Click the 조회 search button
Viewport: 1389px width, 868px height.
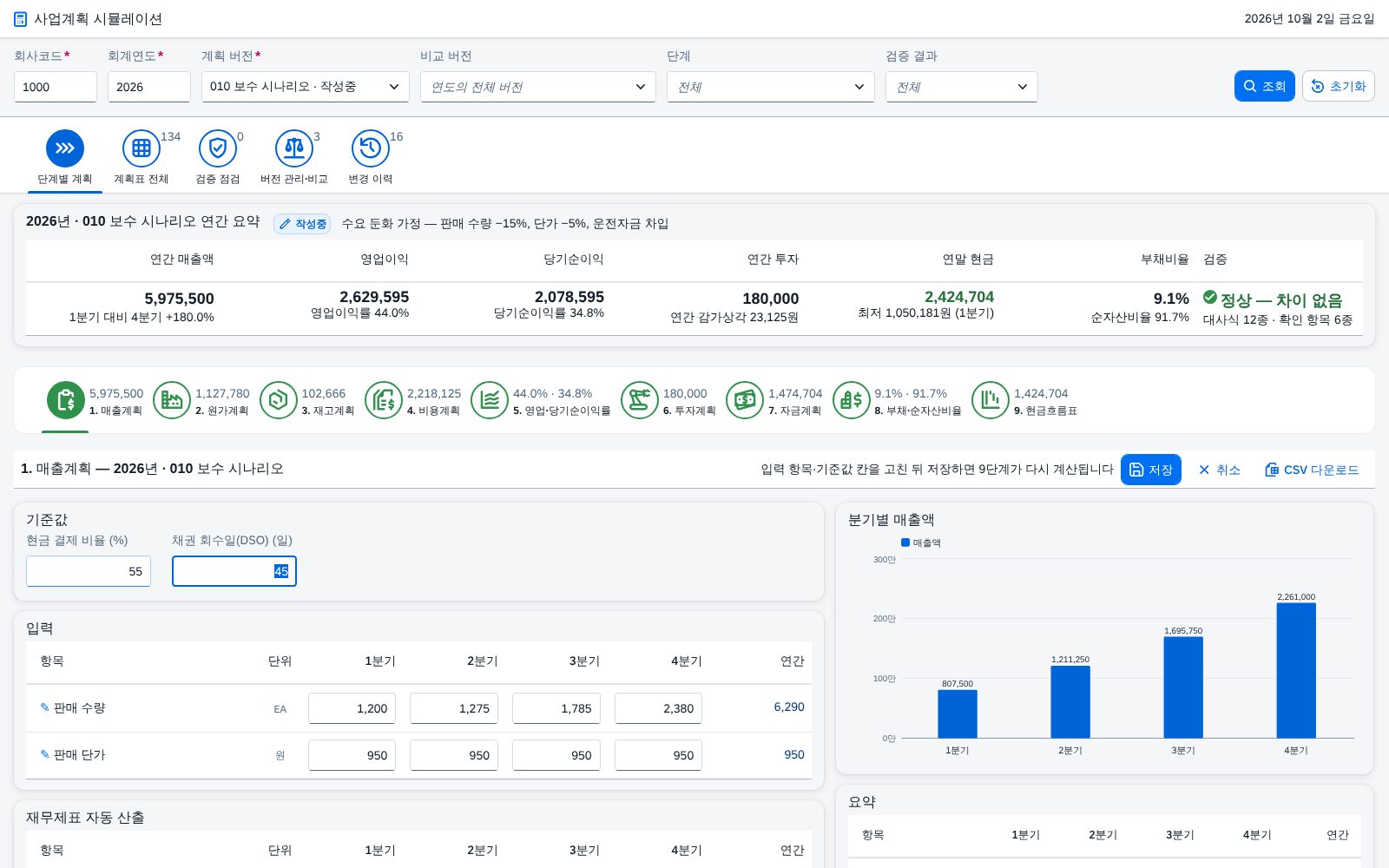pos(1265,86)
